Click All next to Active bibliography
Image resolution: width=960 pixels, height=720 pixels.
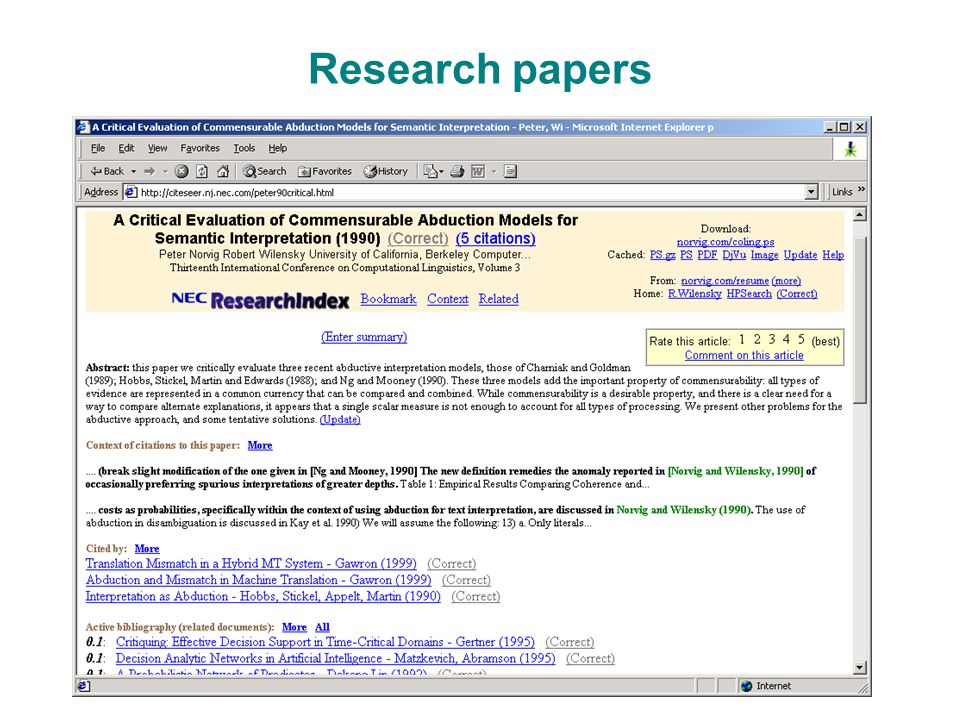pyautogui.click(x=322, y=627)
